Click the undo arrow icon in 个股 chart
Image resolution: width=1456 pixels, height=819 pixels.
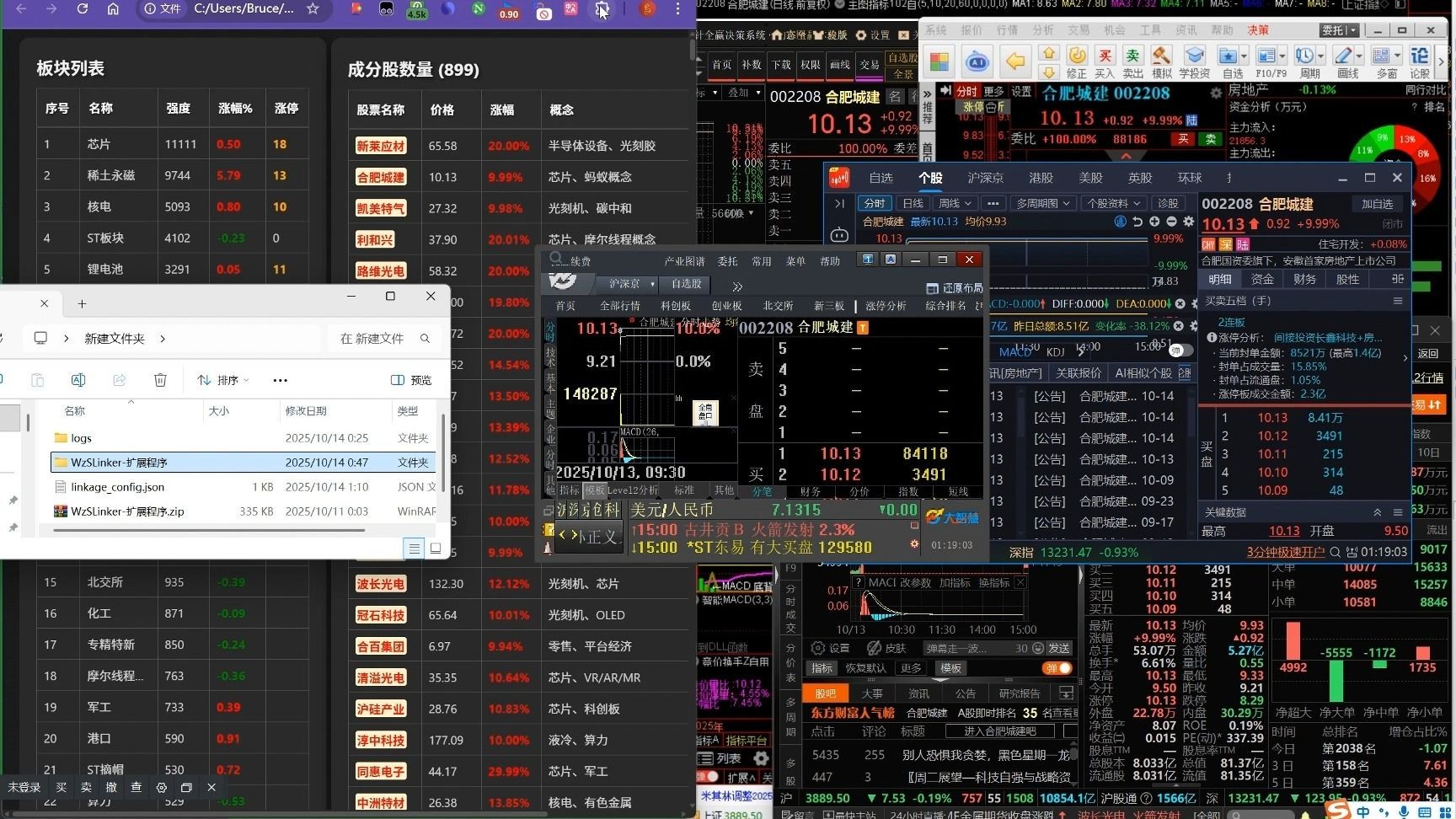(1137, 222)
